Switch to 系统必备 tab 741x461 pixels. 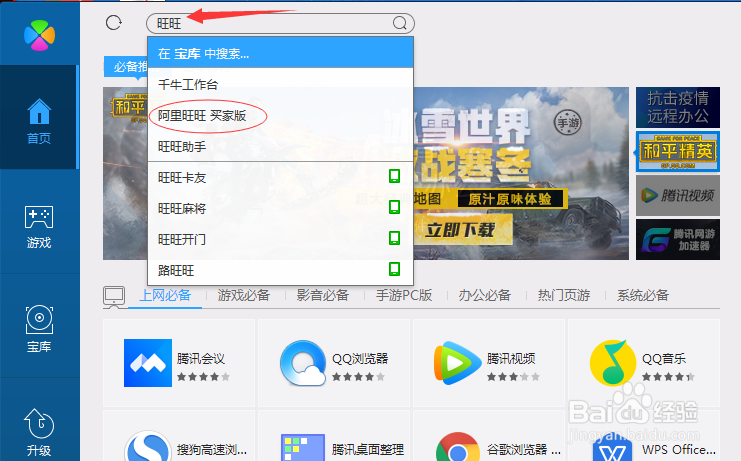click(x=643, y=295)
